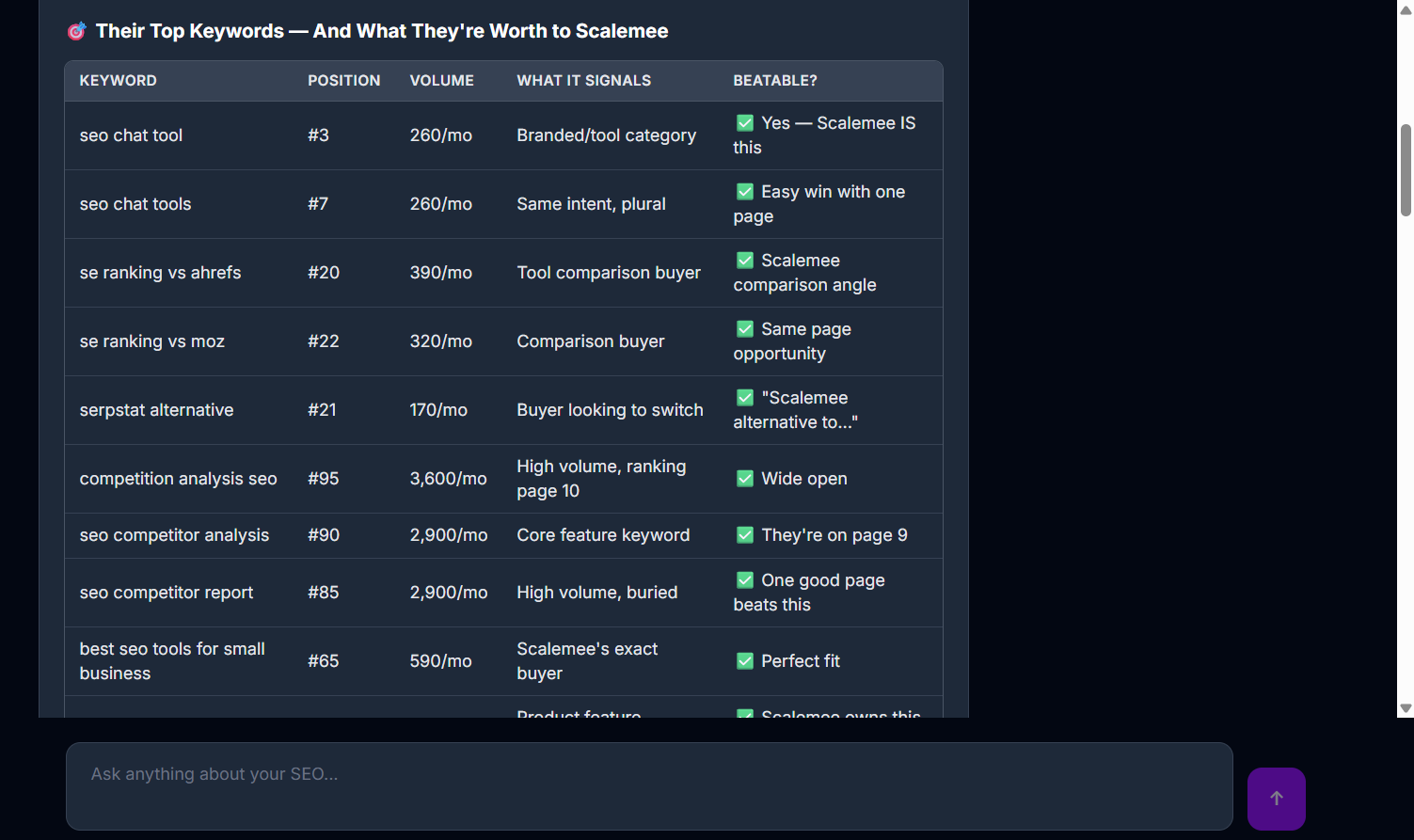Focus the 'Ask anything about your SEO...' field
1414x840 pixels.
coord(649,786)
